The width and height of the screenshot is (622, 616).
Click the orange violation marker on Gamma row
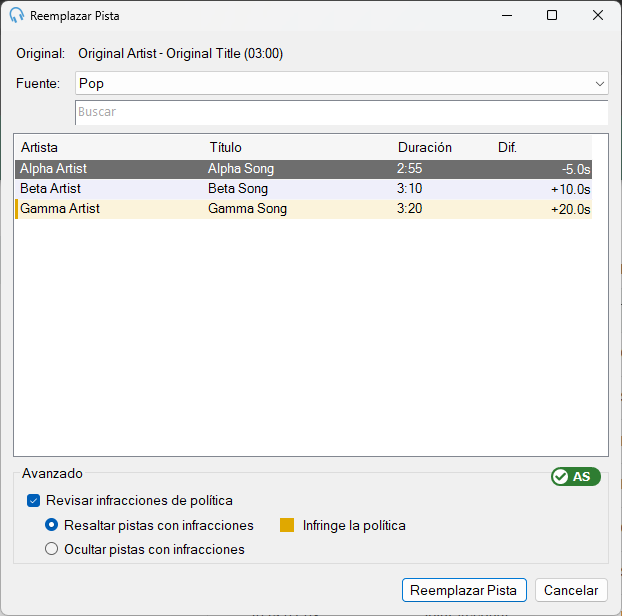[x=17, y=209]
